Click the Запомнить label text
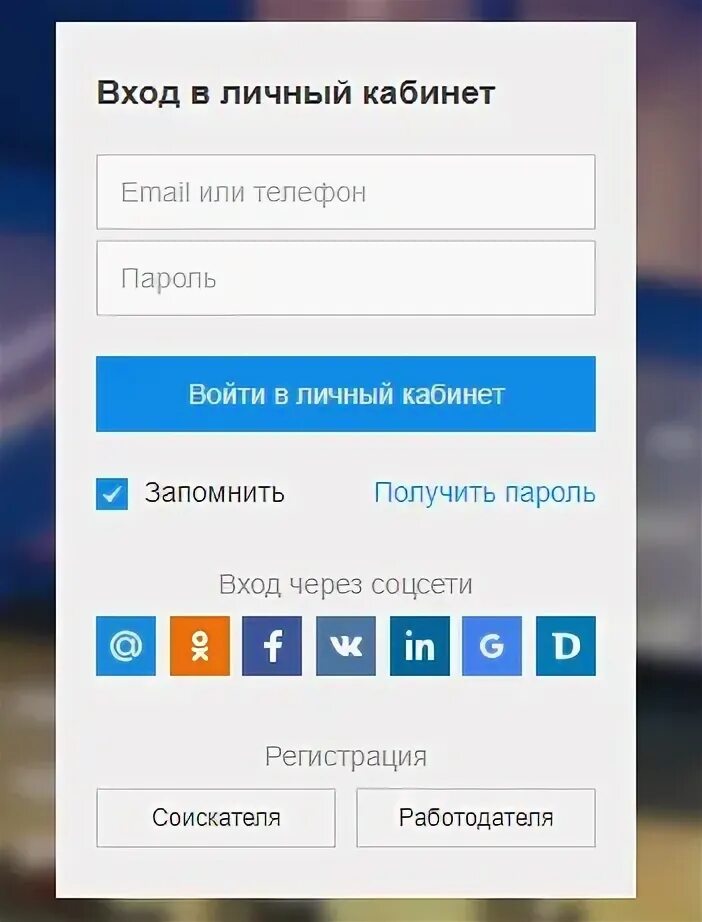The width and height of the screenshot is (702, 922). [x=215, y=493]
